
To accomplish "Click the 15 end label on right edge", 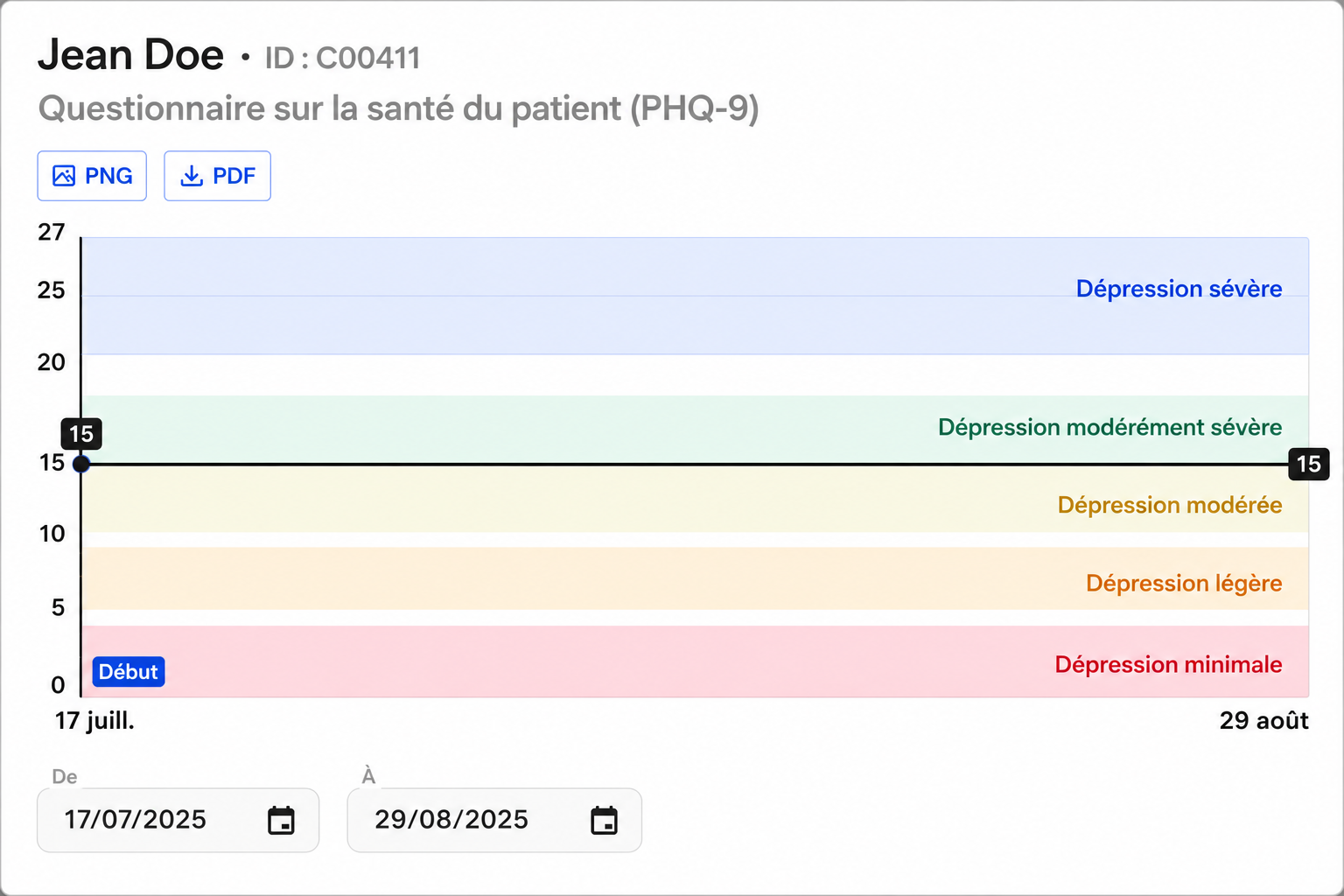I will [x=1309, y=464].
